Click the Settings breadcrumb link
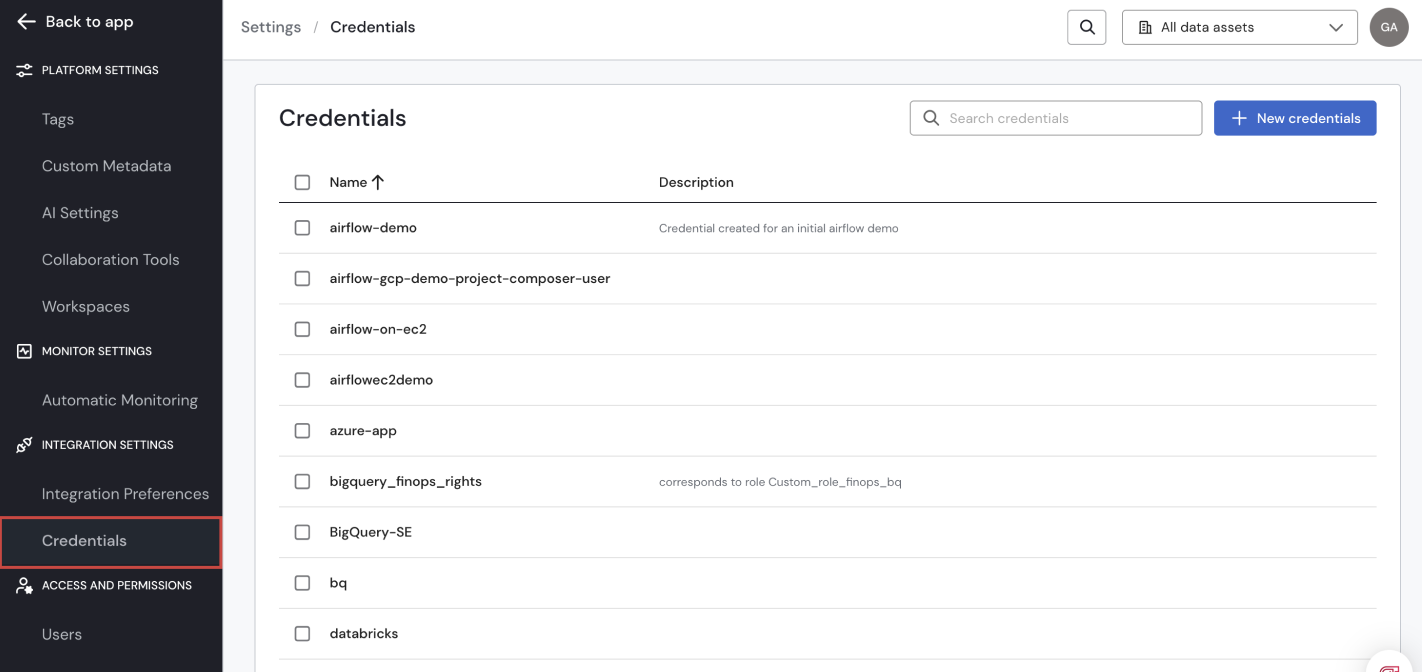Image resolution: width=1422 pixels, height=672 pixels. coord(271,27)
